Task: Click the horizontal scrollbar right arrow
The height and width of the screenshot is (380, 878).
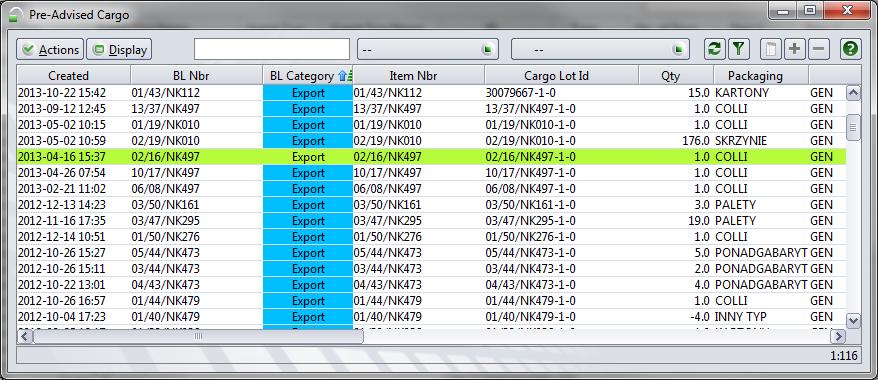Action: [838, 336]
